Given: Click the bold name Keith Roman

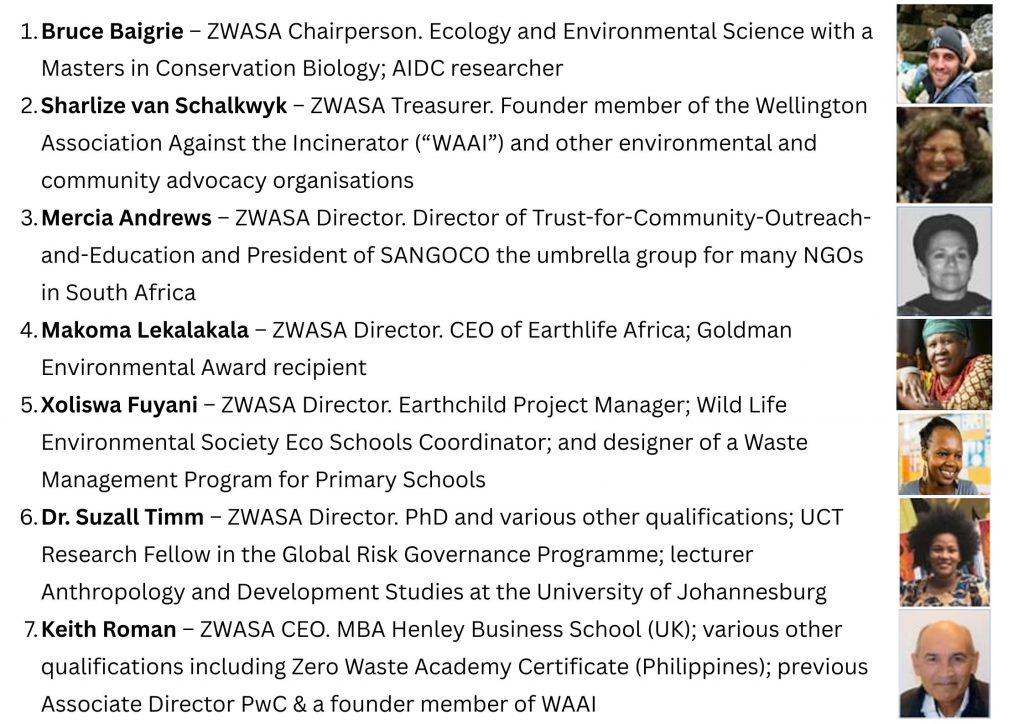Looking at the screenshot, I should (109, 630).
